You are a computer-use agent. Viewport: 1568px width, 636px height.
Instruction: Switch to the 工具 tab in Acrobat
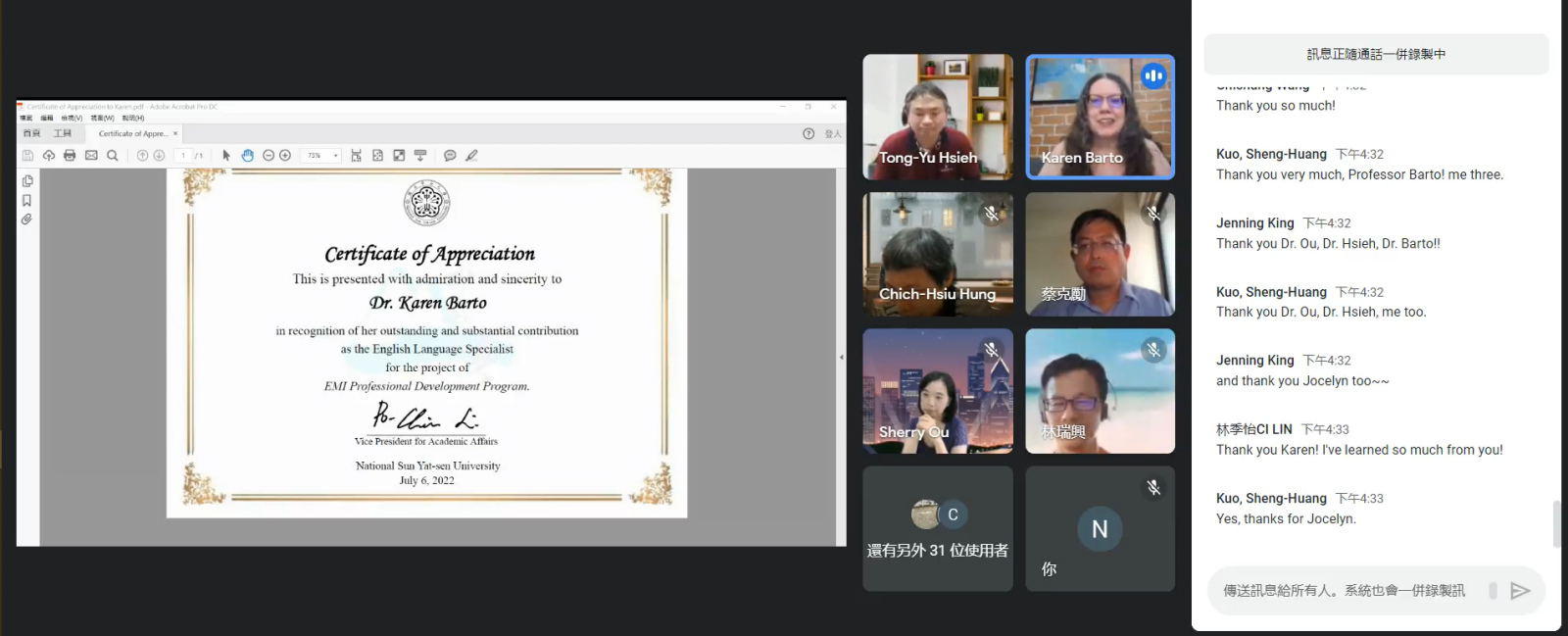click(63, 133)
